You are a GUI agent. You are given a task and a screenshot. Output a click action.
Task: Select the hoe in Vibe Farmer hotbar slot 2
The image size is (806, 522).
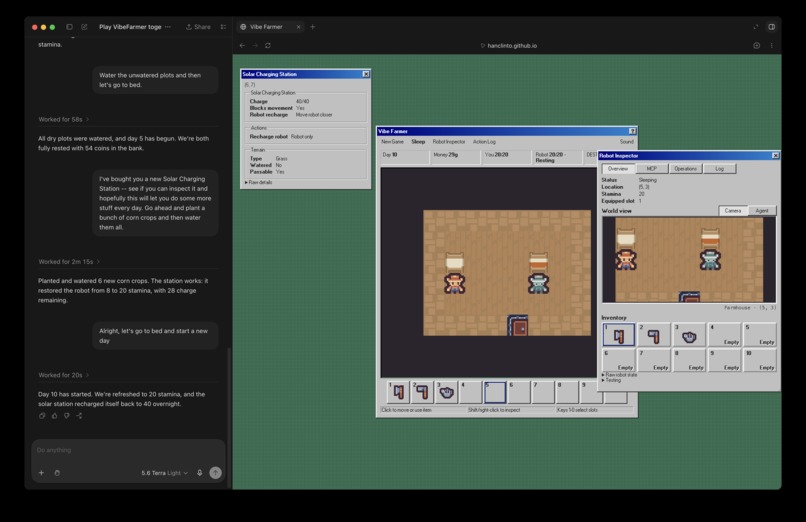coord(422,393)
